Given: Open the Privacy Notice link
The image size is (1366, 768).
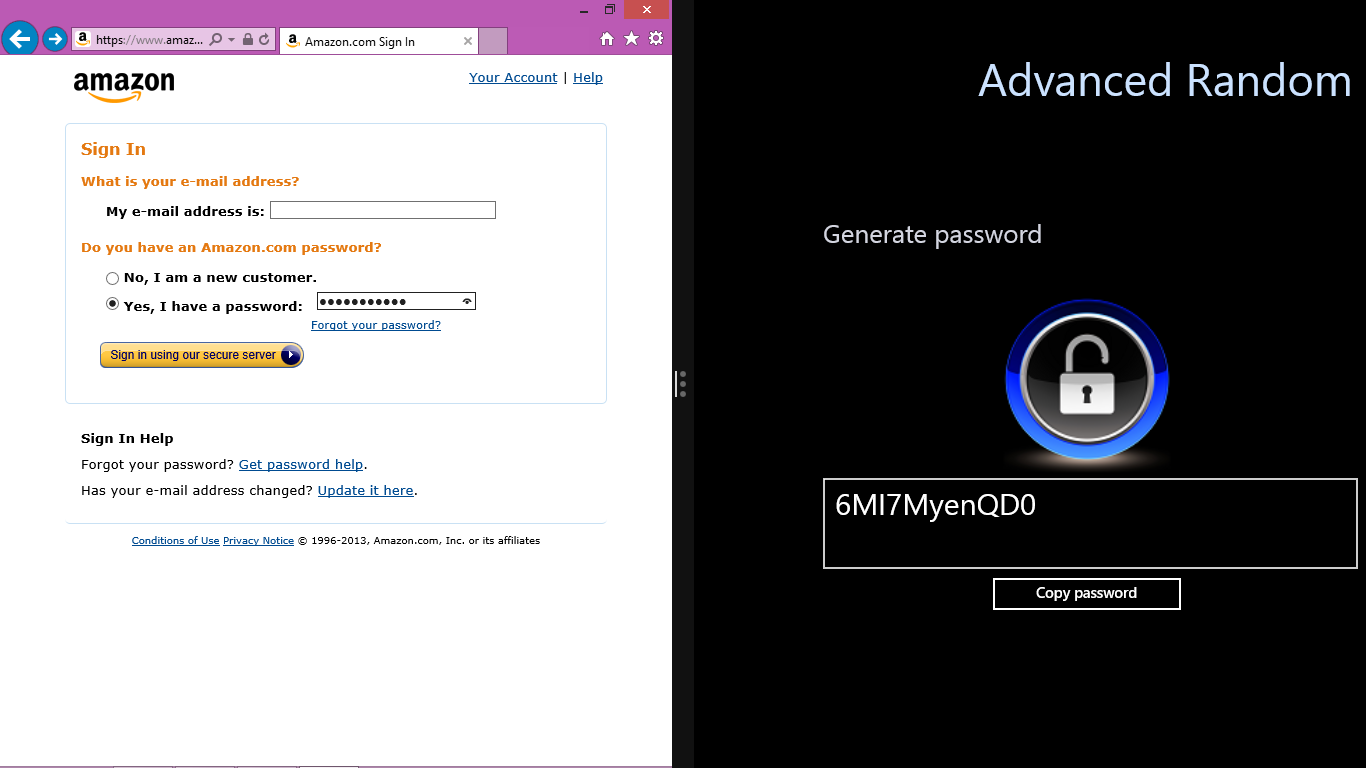Looking at the screenshot, I should pyautogui.click(x=258, y=540).
